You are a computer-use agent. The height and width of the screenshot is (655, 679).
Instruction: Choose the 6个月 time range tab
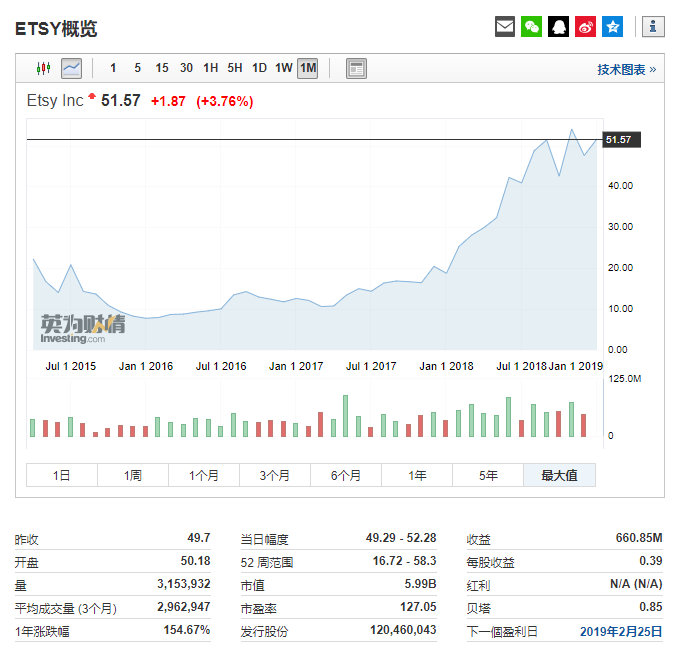click(x=346, y=475)
